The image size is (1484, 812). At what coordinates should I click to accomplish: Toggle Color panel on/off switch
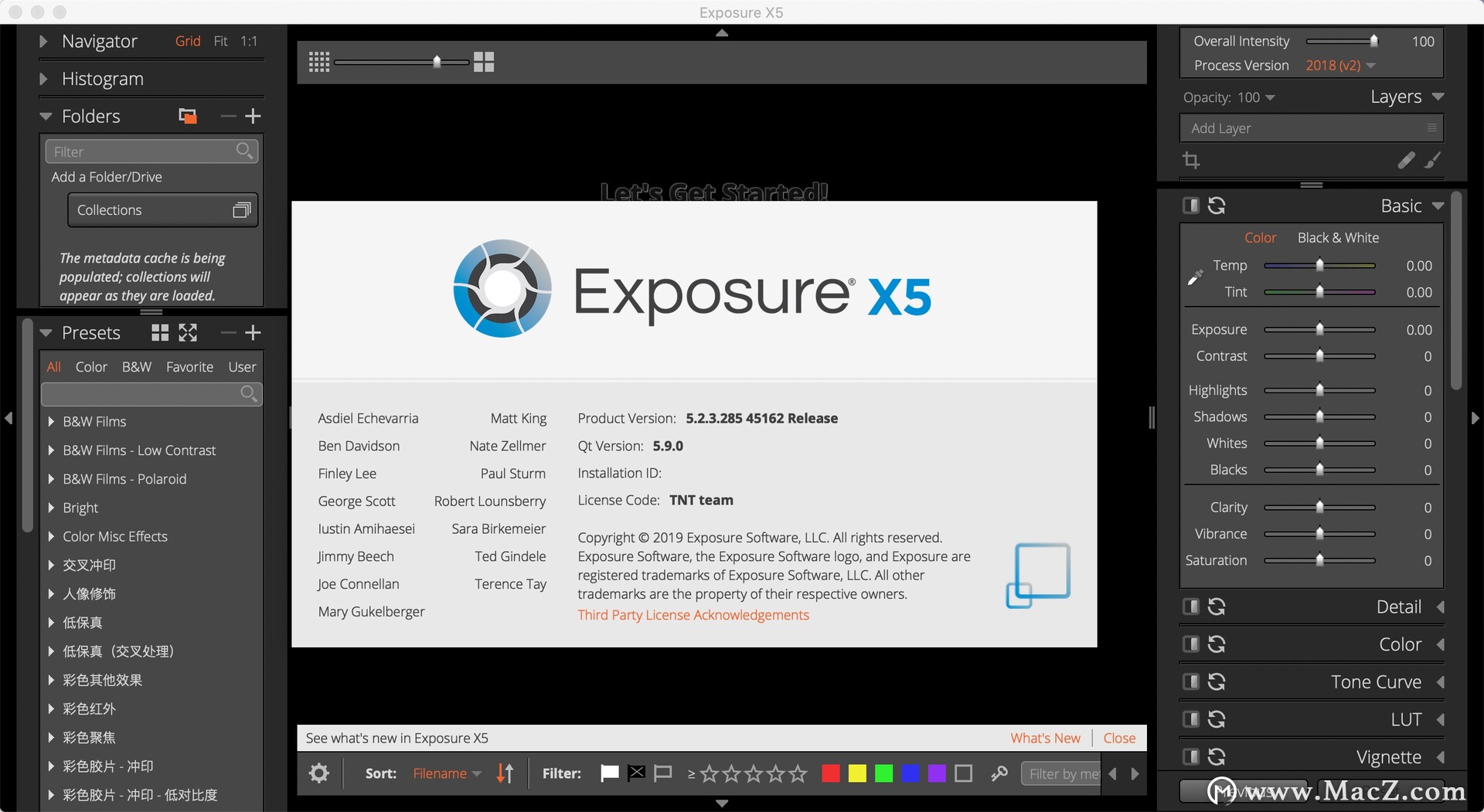click(x=1191, y=644)
